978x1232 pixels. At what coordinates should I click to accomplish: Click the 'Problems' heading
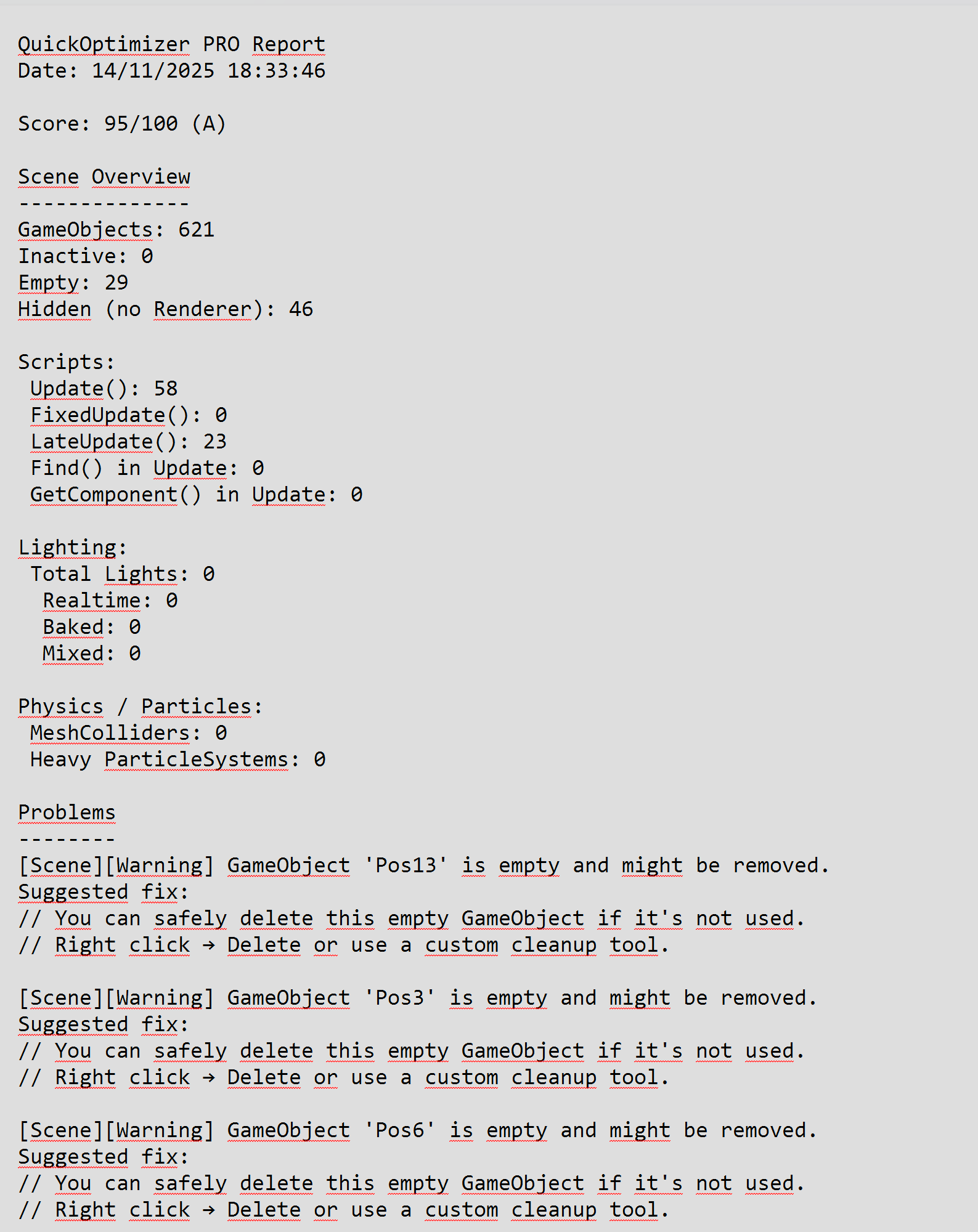[67, 813]
